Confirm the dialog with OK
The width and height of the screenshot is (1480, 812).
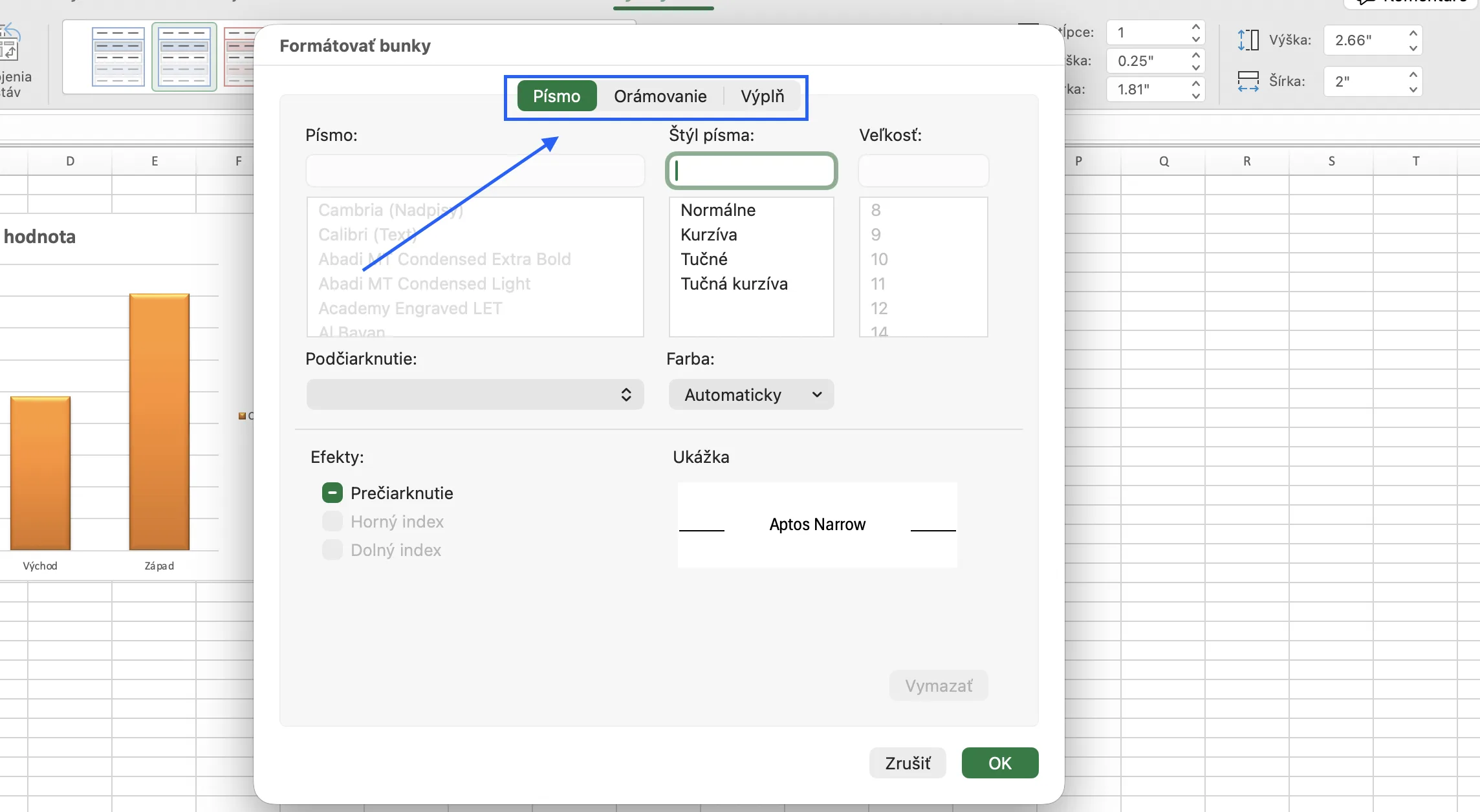(x=1000, y=764)
